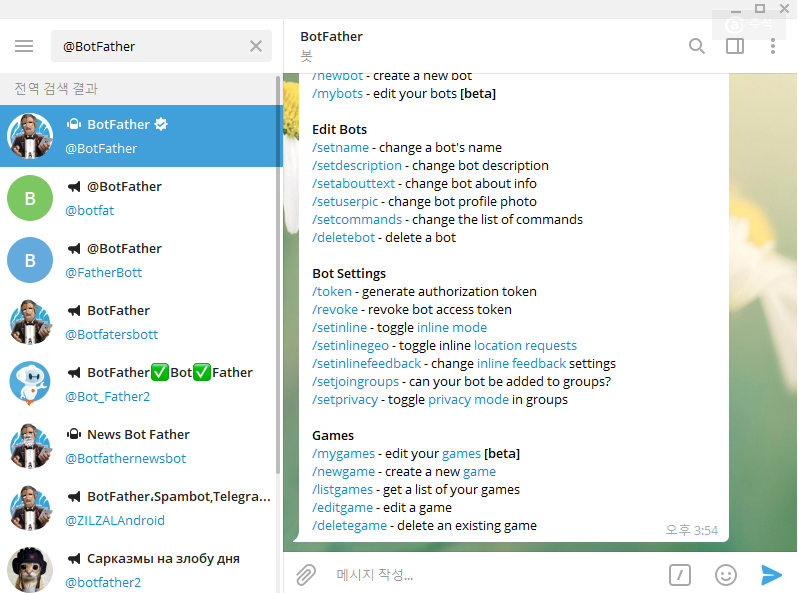Click the /setinlinefeedback command link
The width and height of the screenshot is (799, 593).
366,364
